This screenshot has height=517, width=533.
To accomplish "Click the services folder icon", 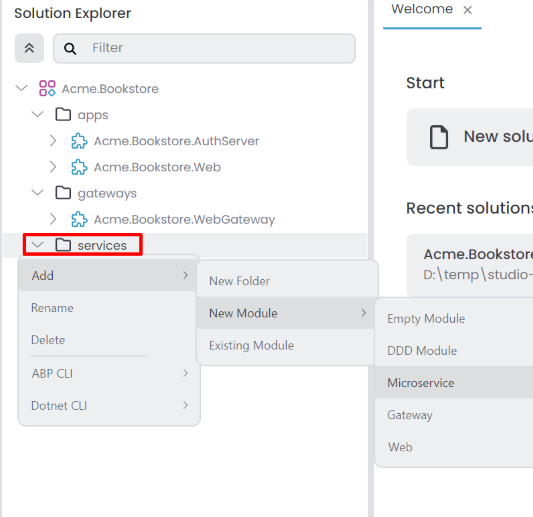I will [63, 245].
